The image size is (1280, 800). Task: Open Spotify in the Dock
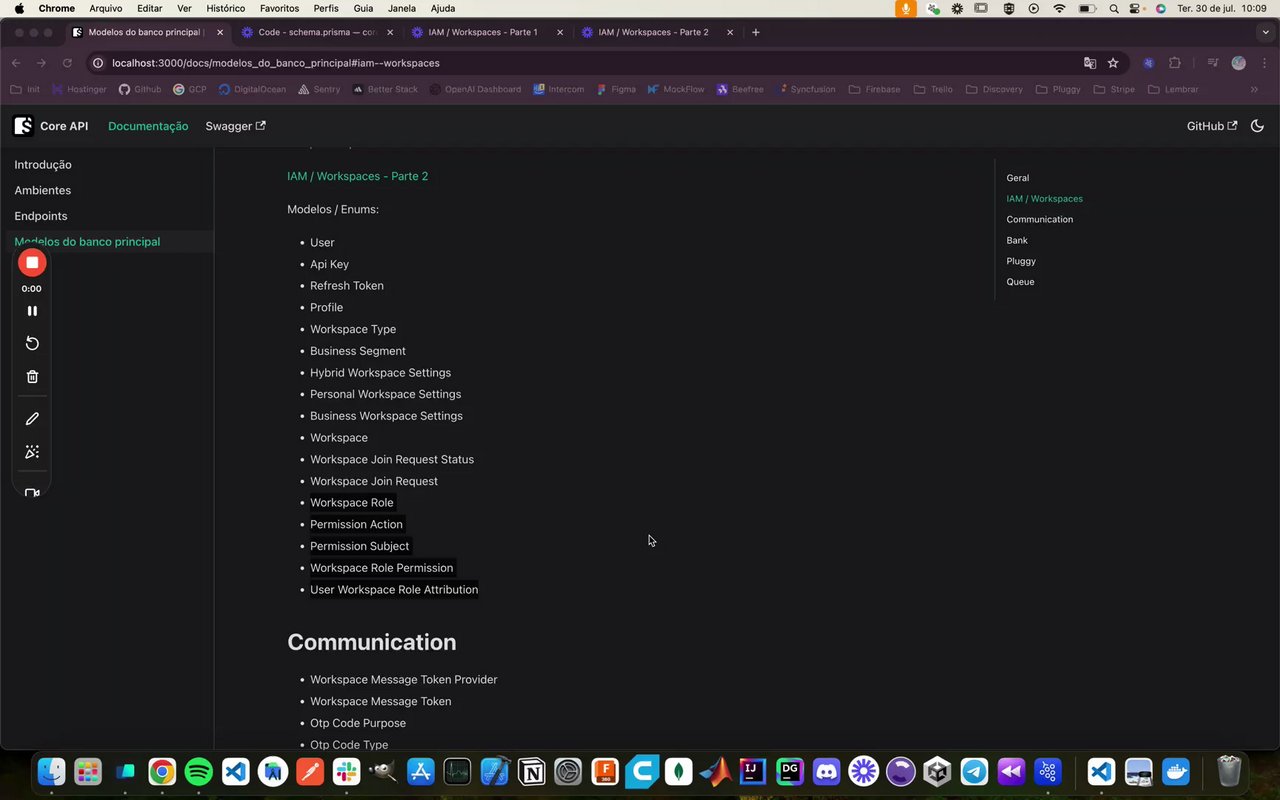click(199, 772)
